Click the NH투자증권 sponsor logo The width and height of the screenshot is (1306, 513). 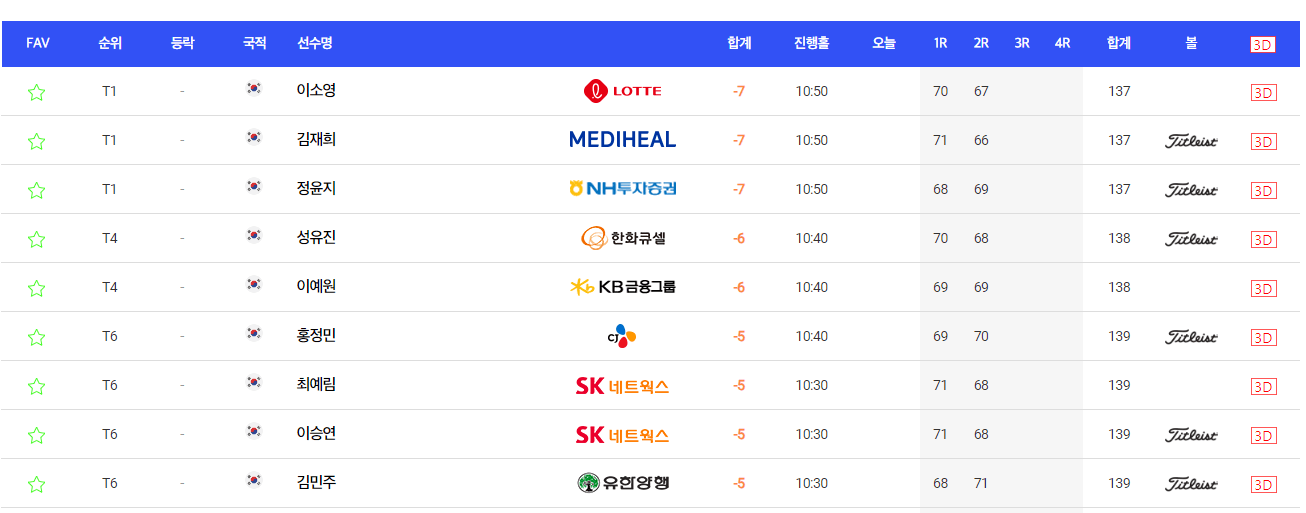622,188
